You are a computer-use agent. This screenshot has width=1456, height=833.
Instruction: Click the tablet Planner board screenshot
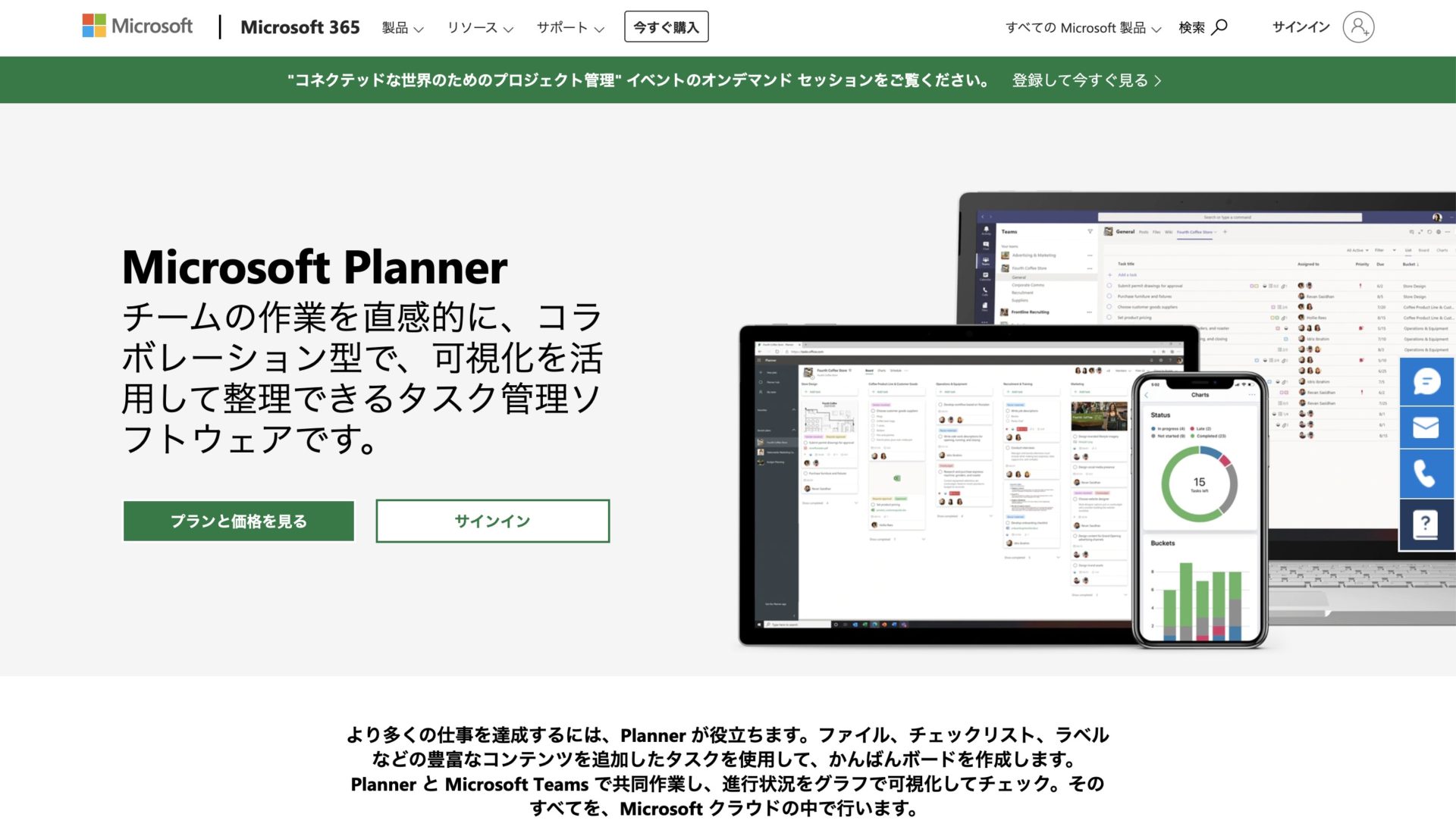[933, 478]
